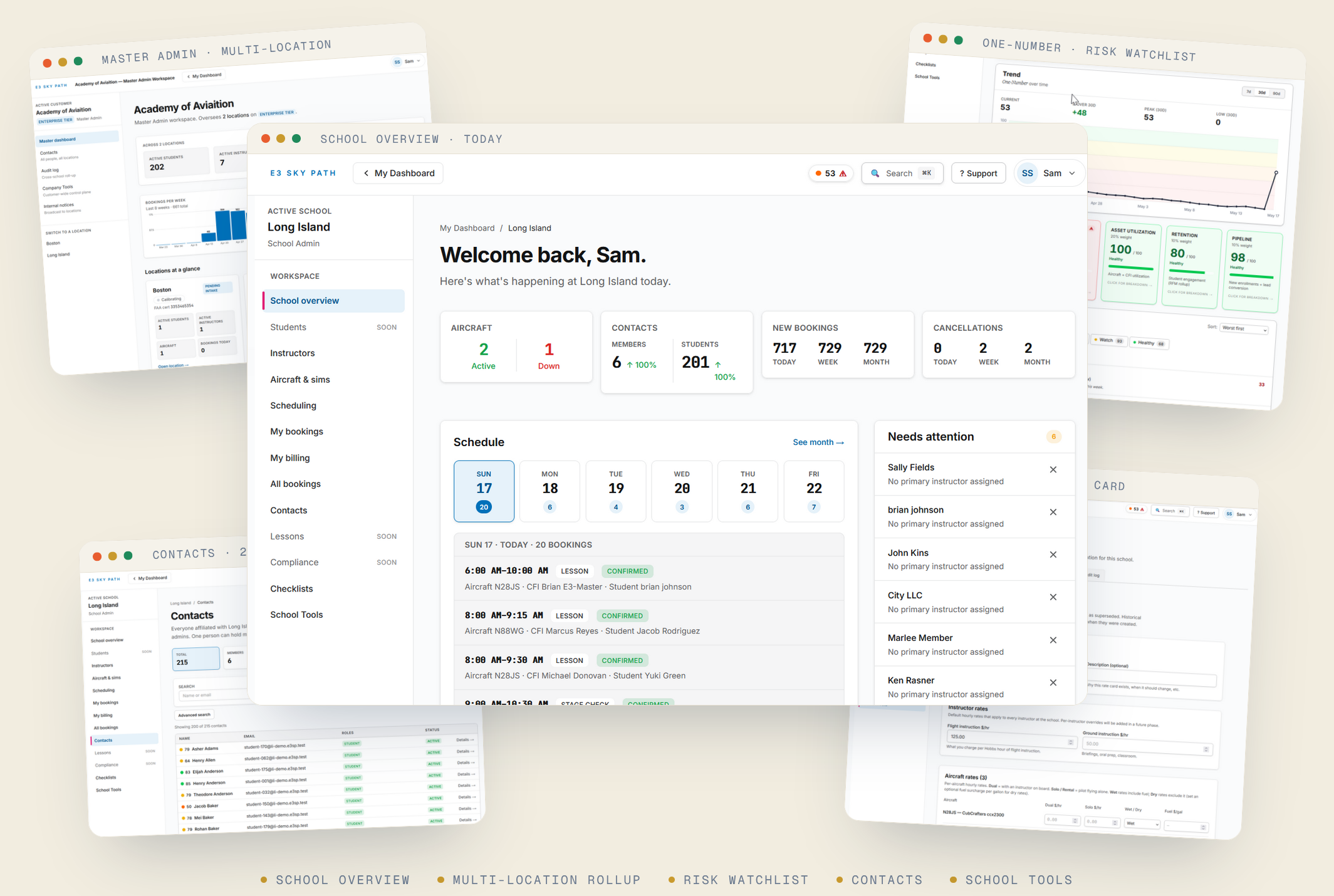Open Checklists in the main window sidebar
The height and width of the screenshot is (896, 1334).
[x=333, y=589]
